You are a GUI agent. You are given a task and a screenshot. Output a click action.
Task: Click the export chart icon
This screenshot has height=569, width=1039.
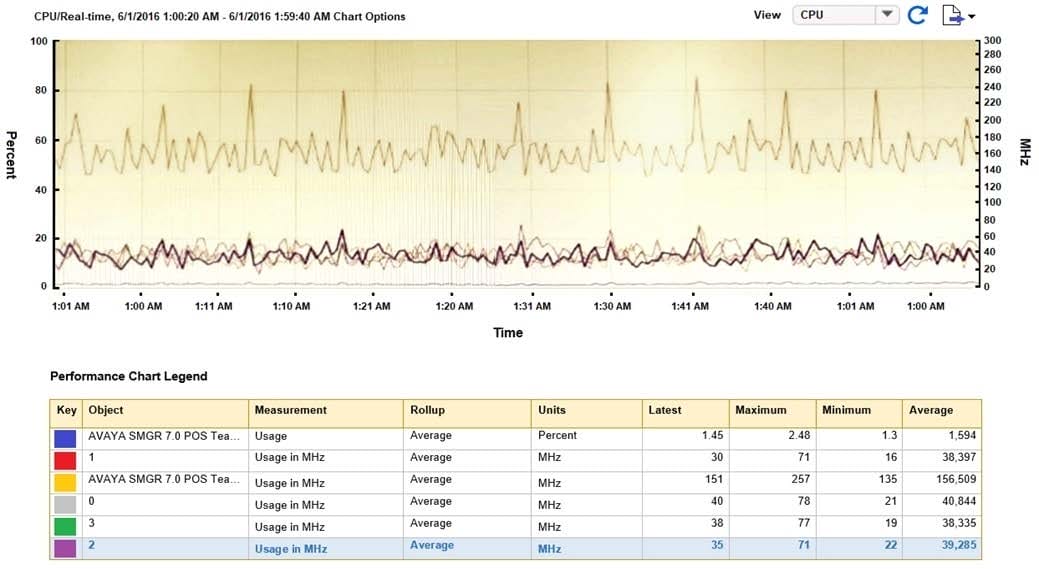tap(957, 15)
